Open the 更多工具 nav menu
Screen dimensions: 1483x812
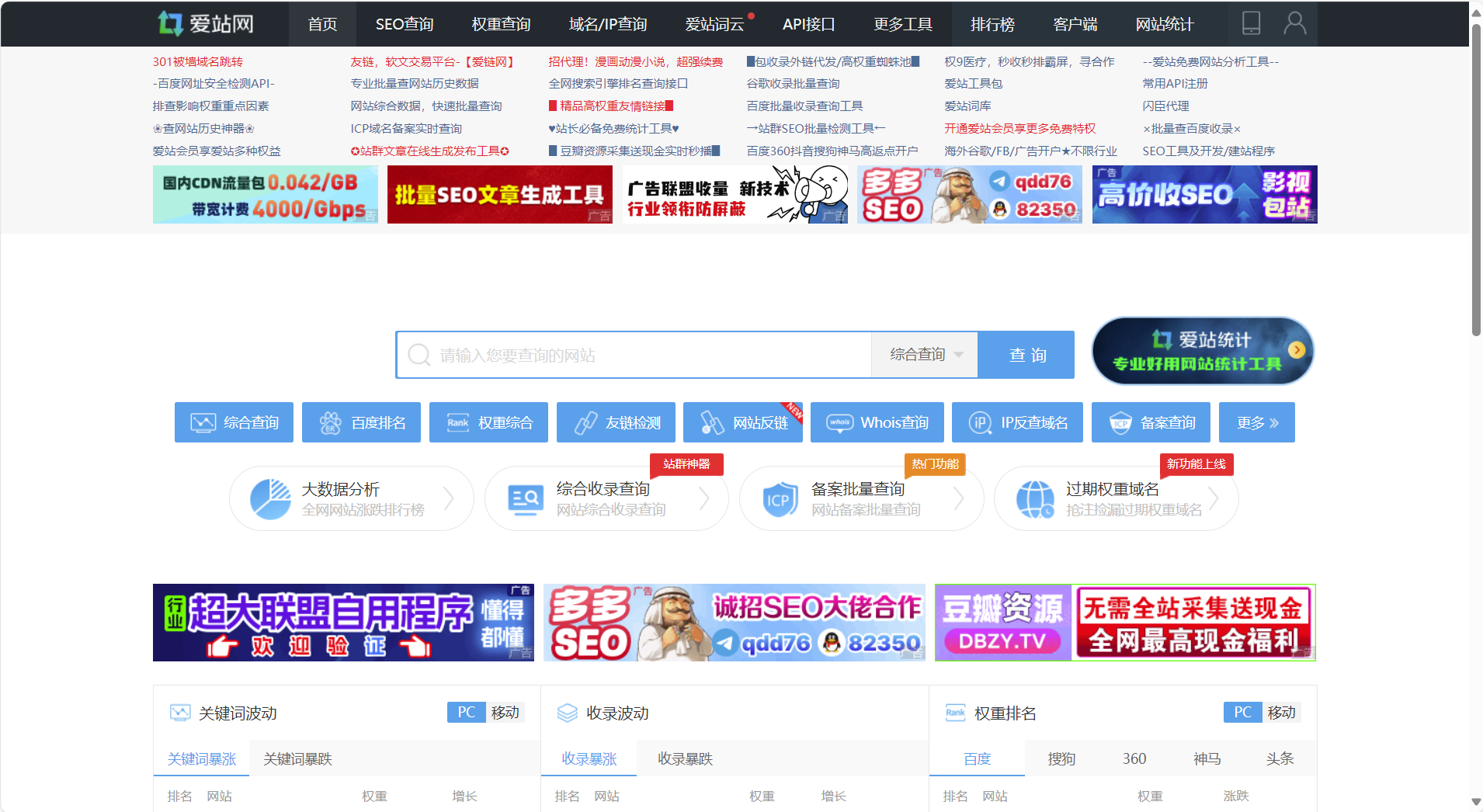click(902, 24)
